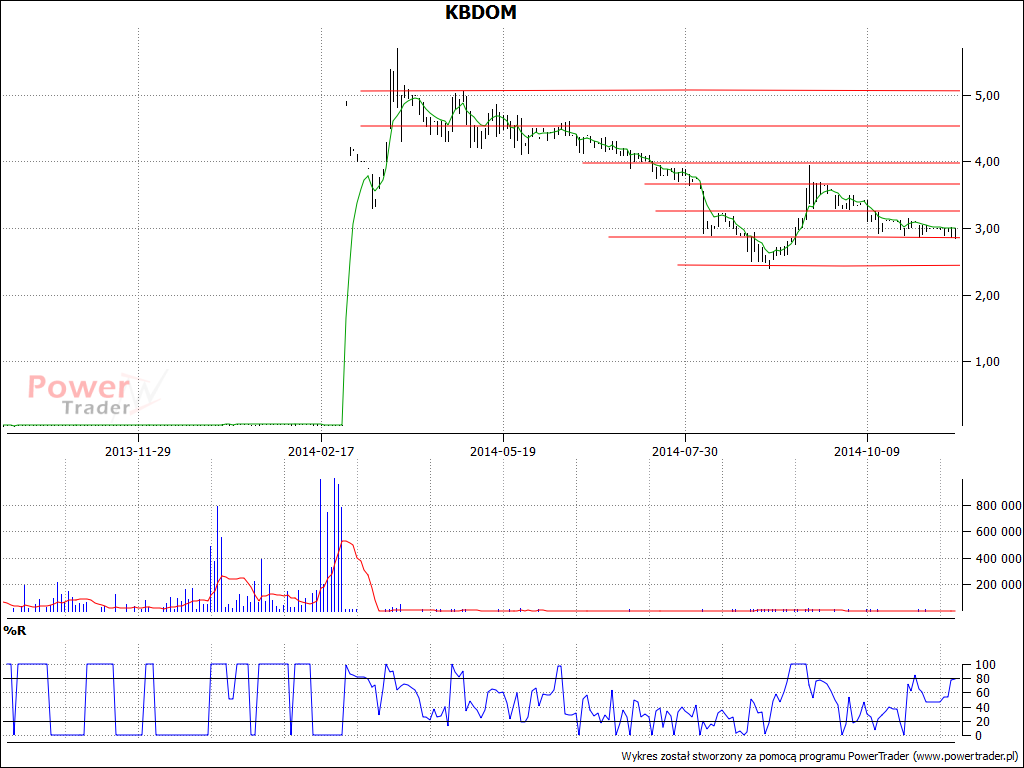
Task: Click the 1,00 price axis label
Action: click(x=987, y=361)
